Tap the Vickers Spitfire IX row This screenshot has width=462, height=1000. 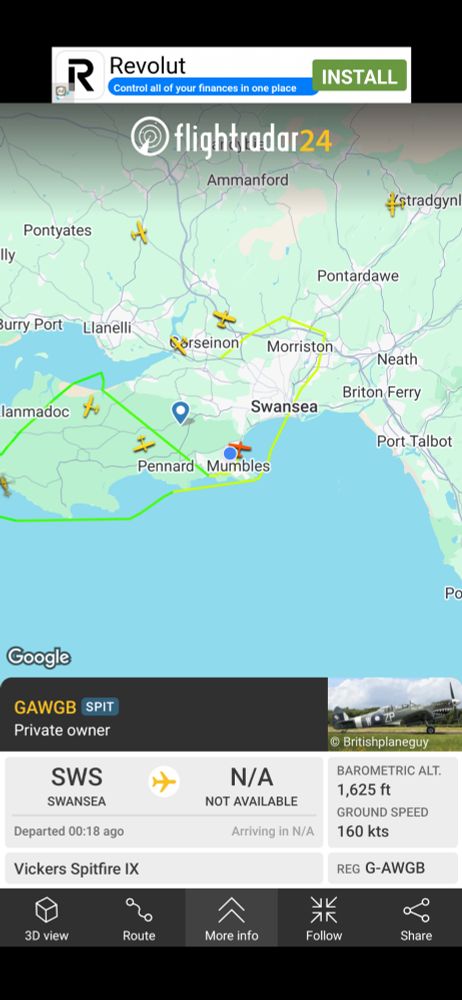point(164,868)
